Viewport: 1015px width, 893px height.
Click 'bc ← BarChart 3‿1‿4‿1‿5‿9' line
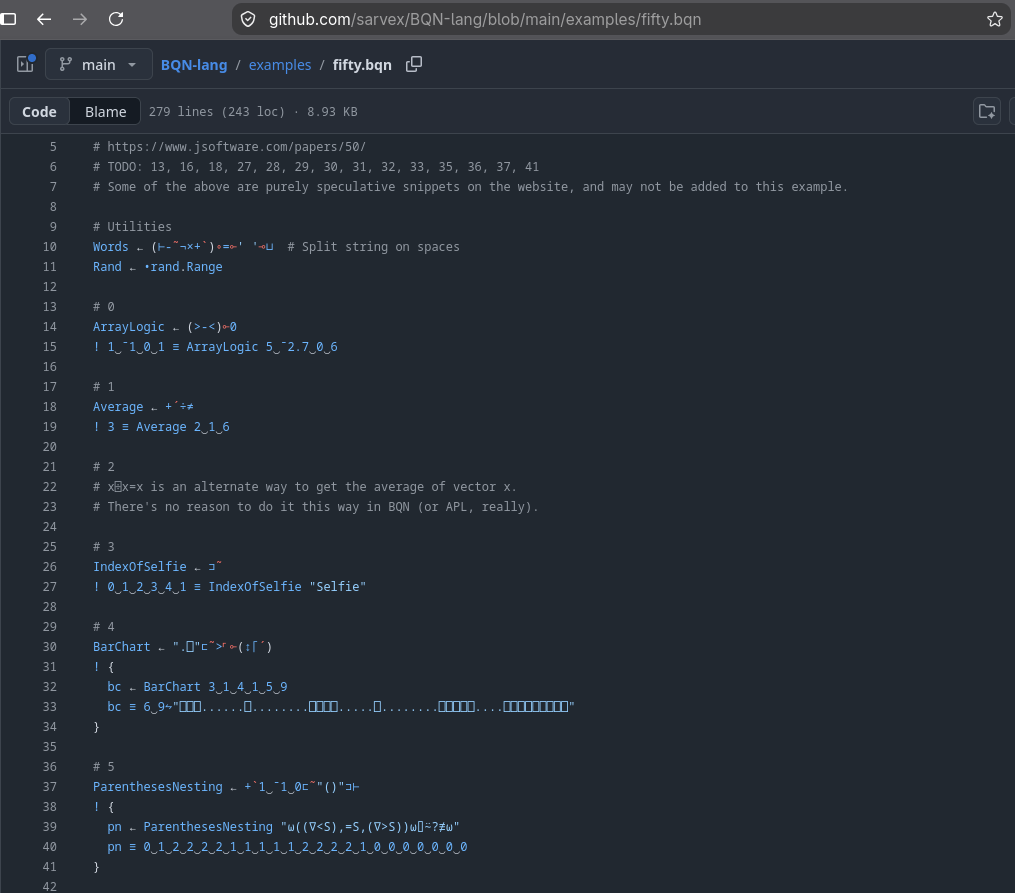click(197, 687)
